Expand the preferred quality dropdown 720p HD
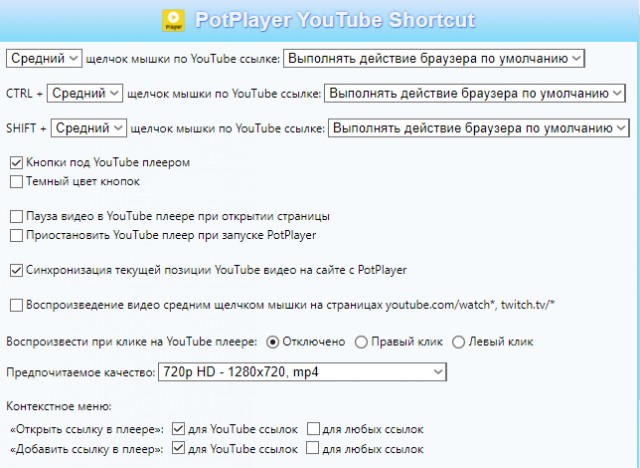Viewport: 640px width, 468px height. (302, 372)
